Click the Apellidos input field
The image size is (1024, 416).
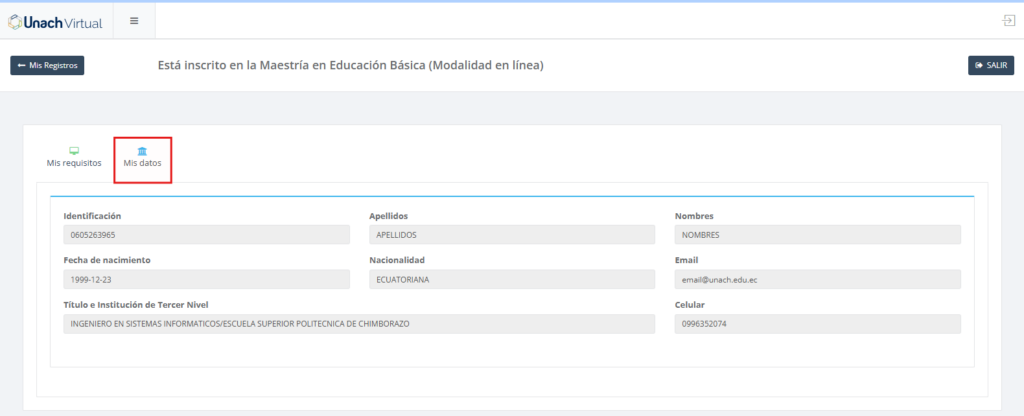point(512,235)
